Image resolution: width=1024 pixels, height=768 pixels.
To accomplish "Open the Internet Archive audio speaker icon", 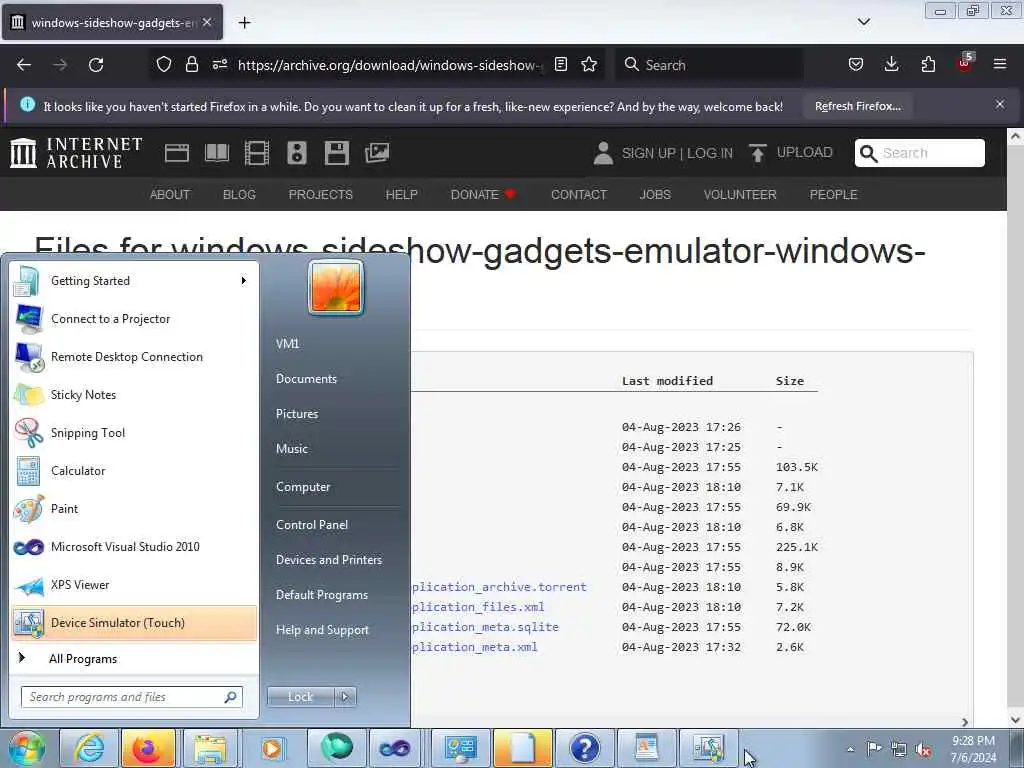I will coord(296,153).
